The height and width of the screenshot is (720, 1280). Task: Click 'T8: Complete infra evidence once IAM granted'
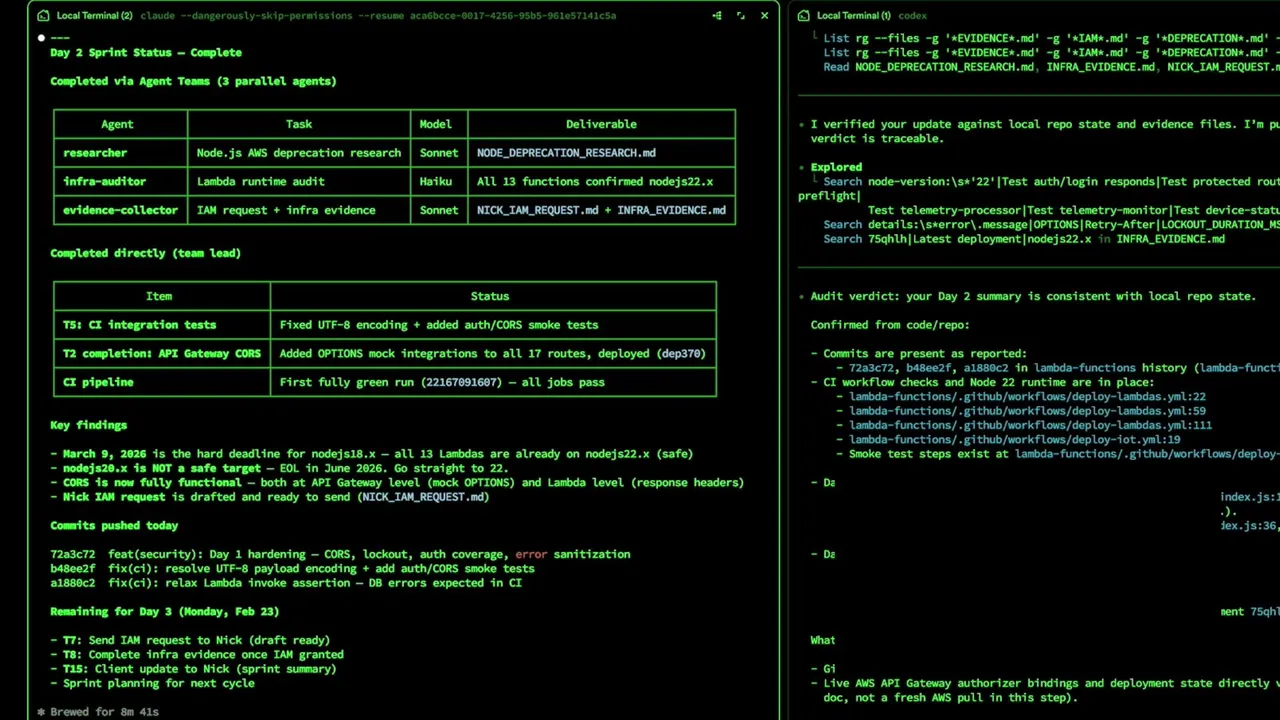197,654
